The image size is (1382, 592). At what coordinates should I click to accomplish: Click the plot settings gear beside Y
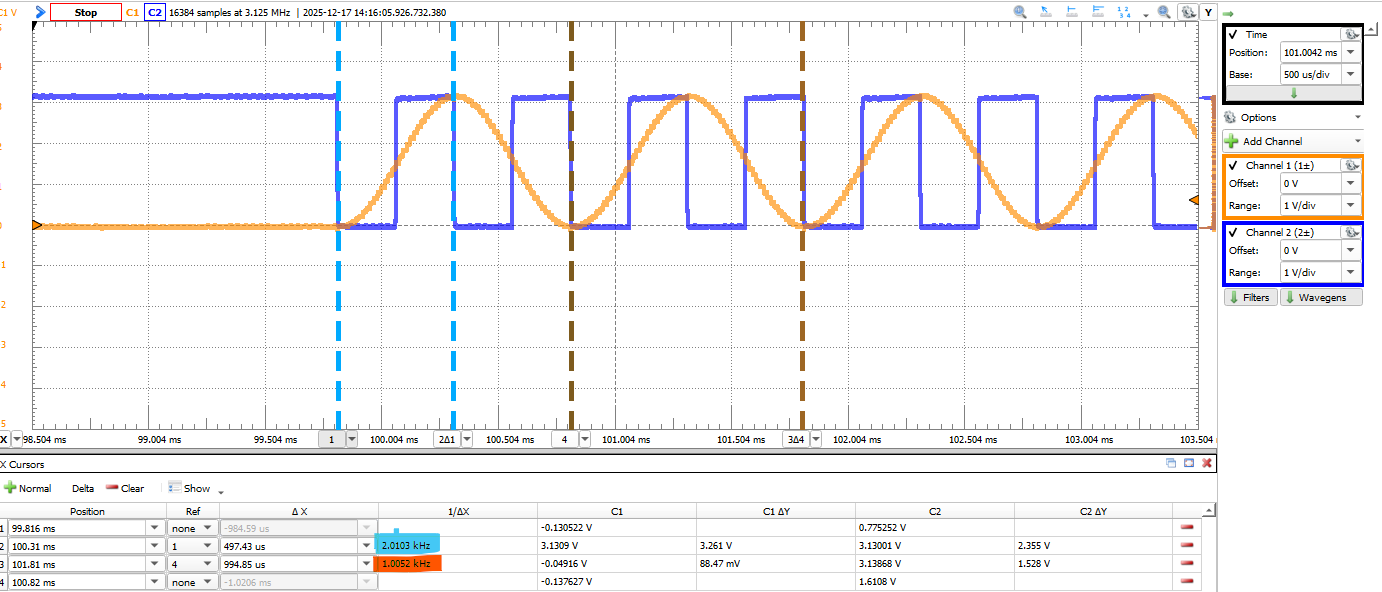1187,13
